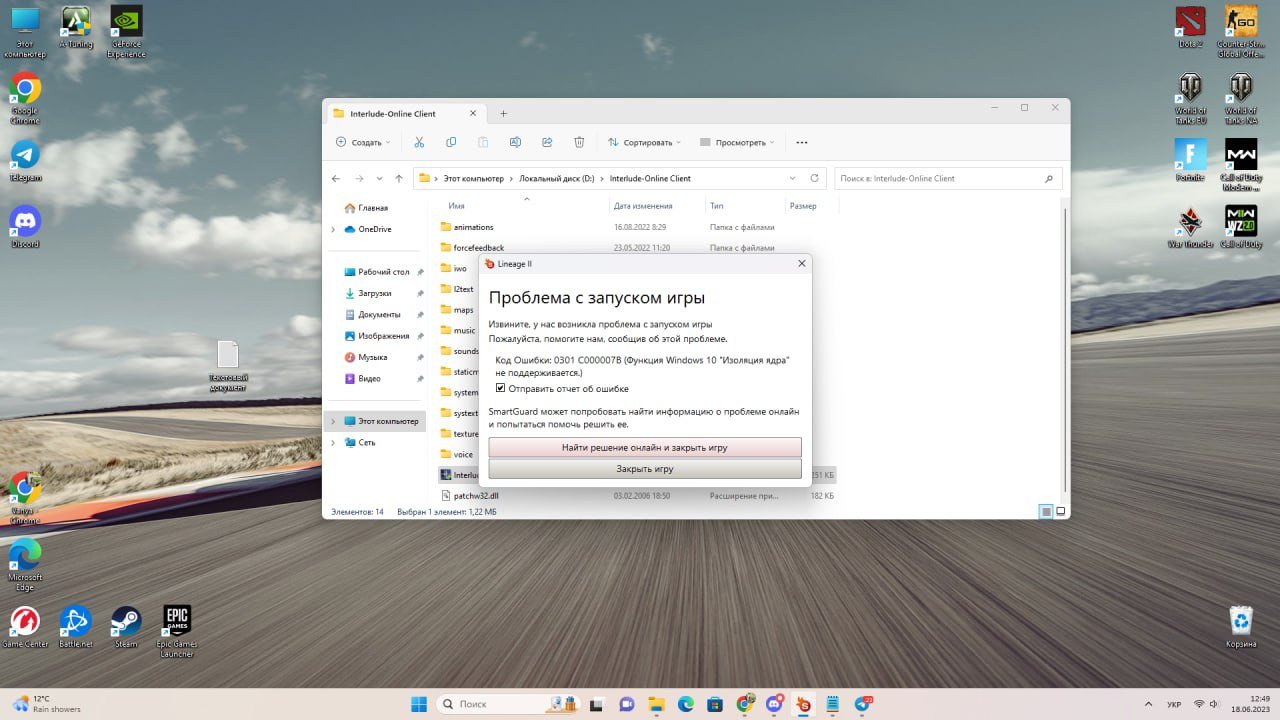This screenshot has width=1280, height=720.
Task: Select the Battle.net desktop icon
Action: click(x=76, y=627)
